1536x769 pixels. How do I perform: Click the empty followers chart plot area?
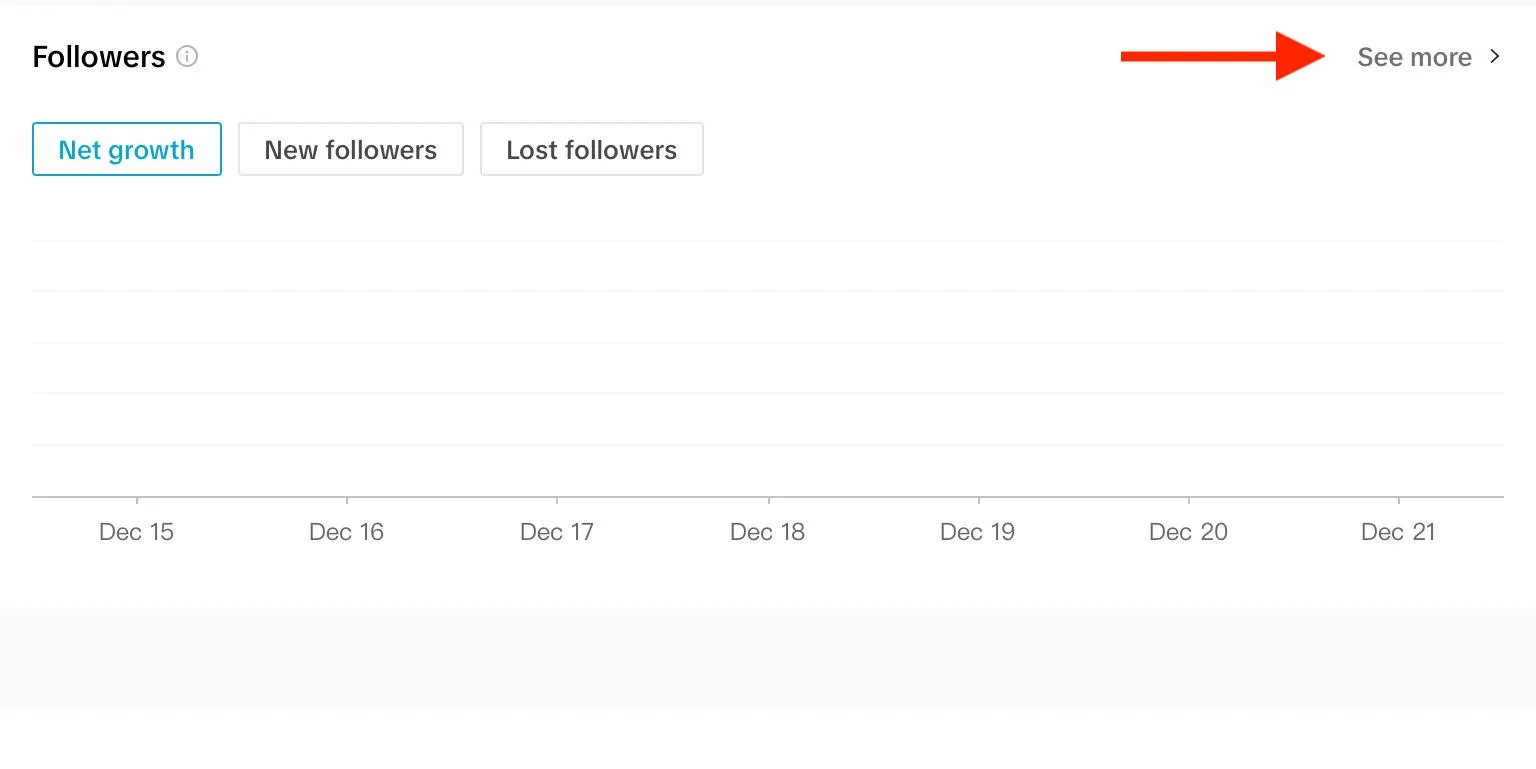click(768, 368)
